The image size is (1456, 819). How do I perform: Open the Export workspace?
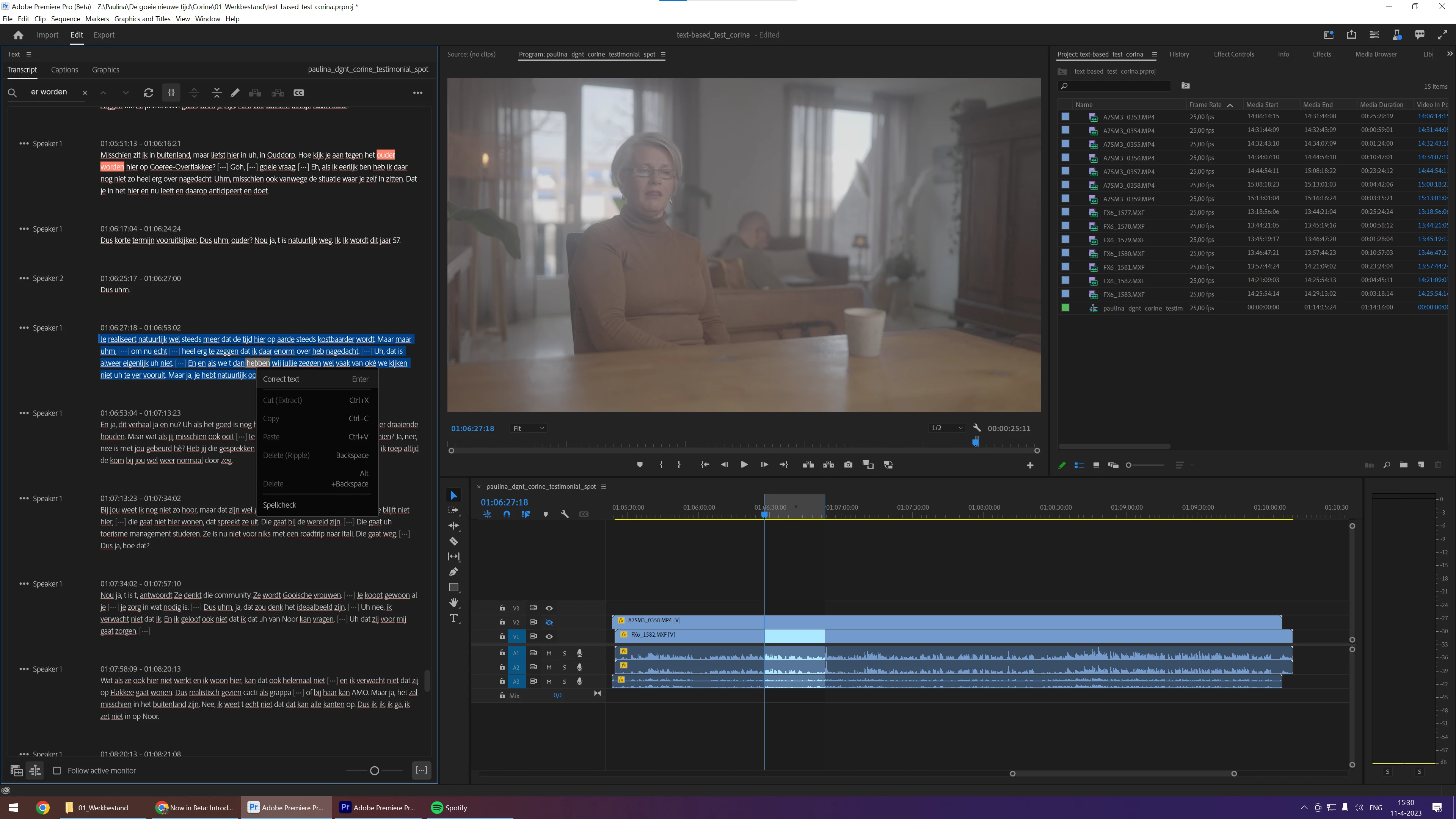pos(104,35)
